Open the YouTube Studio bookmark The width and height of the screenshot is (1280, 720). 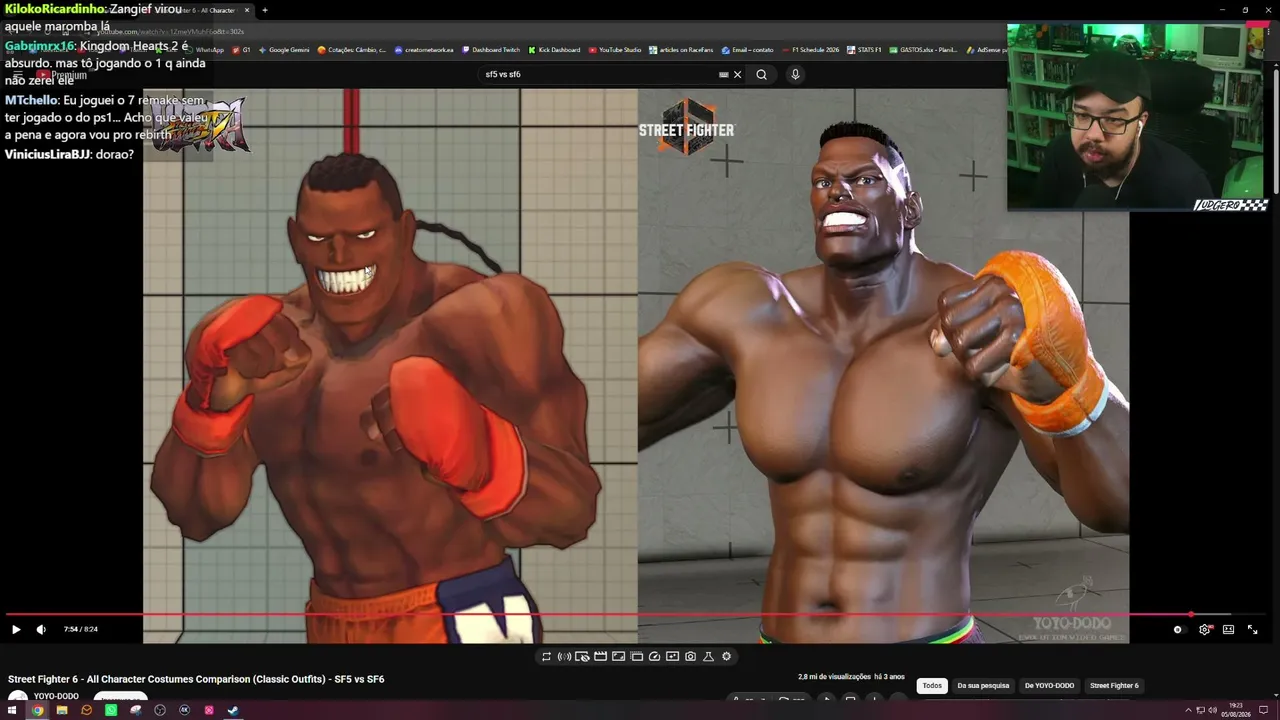tap(615, 49)
